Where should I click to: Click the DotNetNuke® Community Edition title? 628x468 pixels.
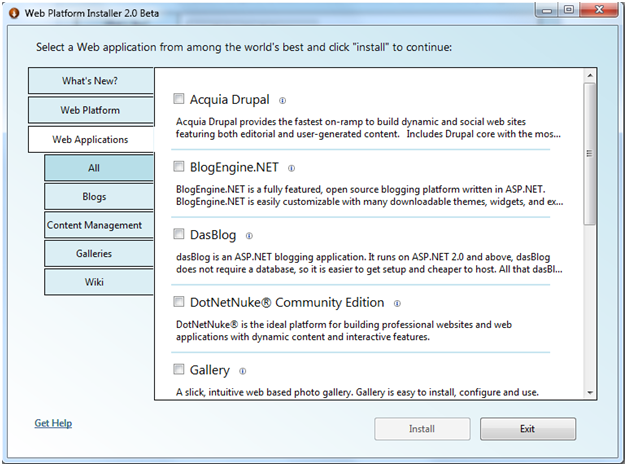(x=287, y=302)
